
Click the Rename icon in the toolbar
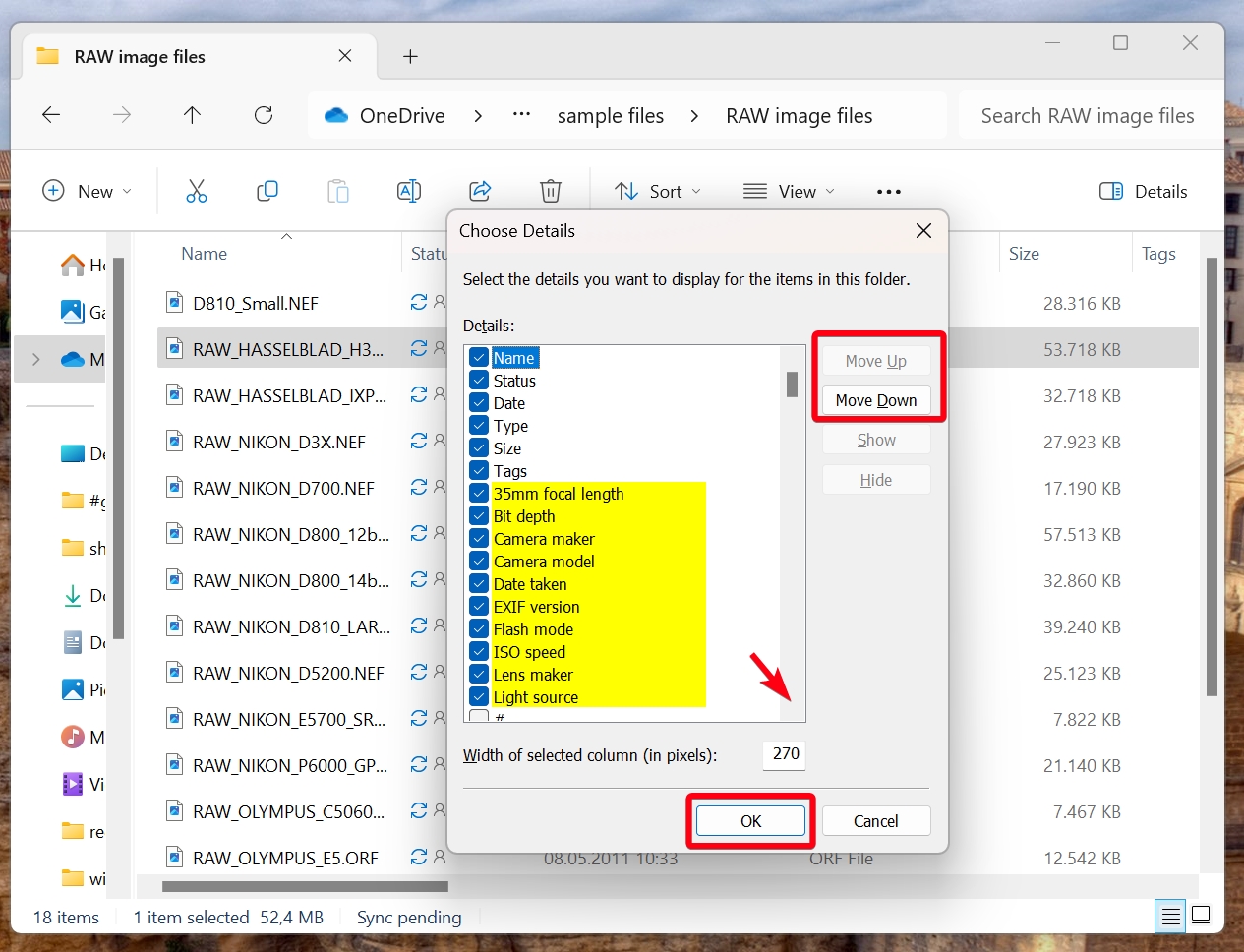coord(409,190)
